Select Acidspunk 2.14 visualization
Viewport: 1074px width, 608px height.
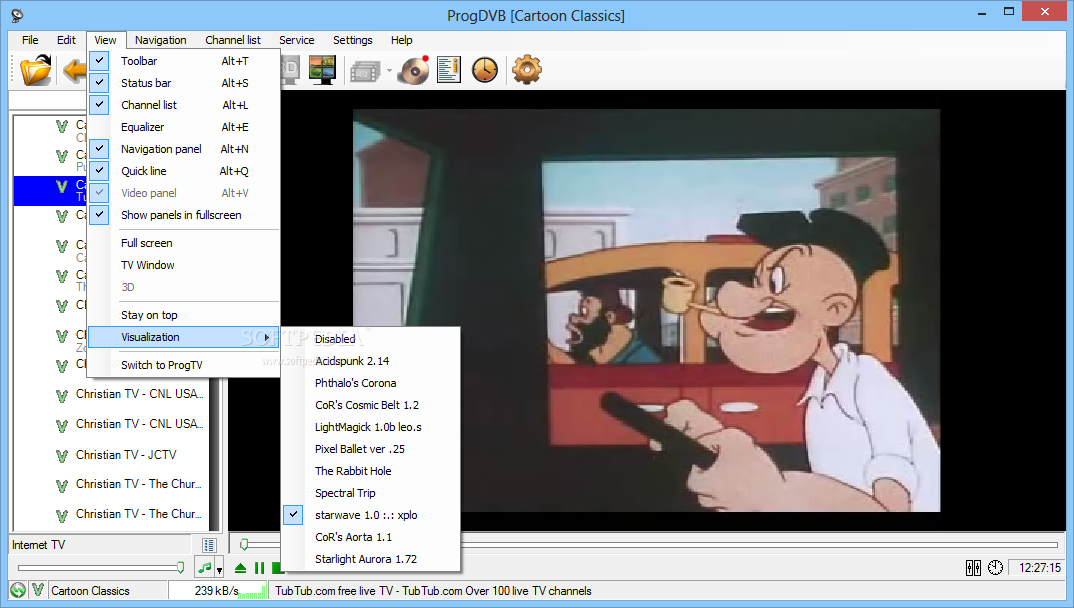371,361
